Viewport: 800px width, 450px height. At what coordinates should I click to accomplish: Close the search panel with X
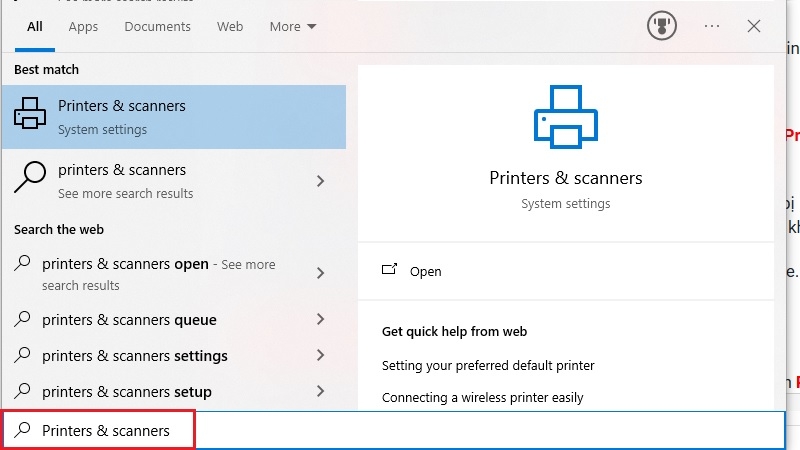754,26
